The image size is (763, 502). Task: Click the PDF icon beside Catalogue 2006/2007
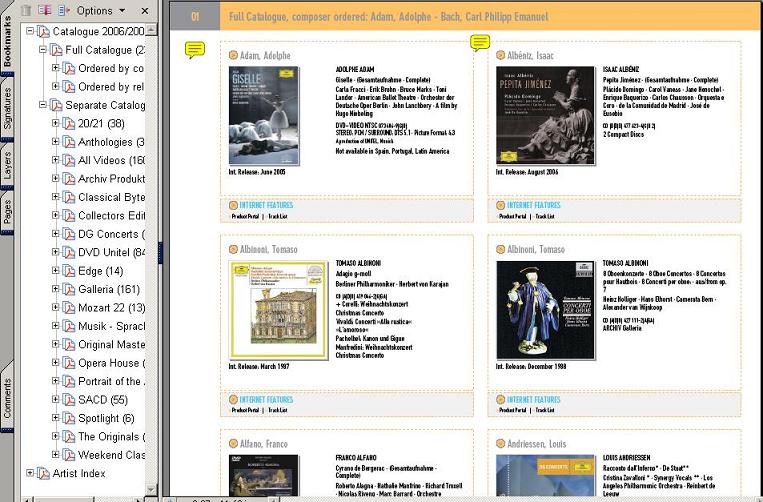click(44, 32)
